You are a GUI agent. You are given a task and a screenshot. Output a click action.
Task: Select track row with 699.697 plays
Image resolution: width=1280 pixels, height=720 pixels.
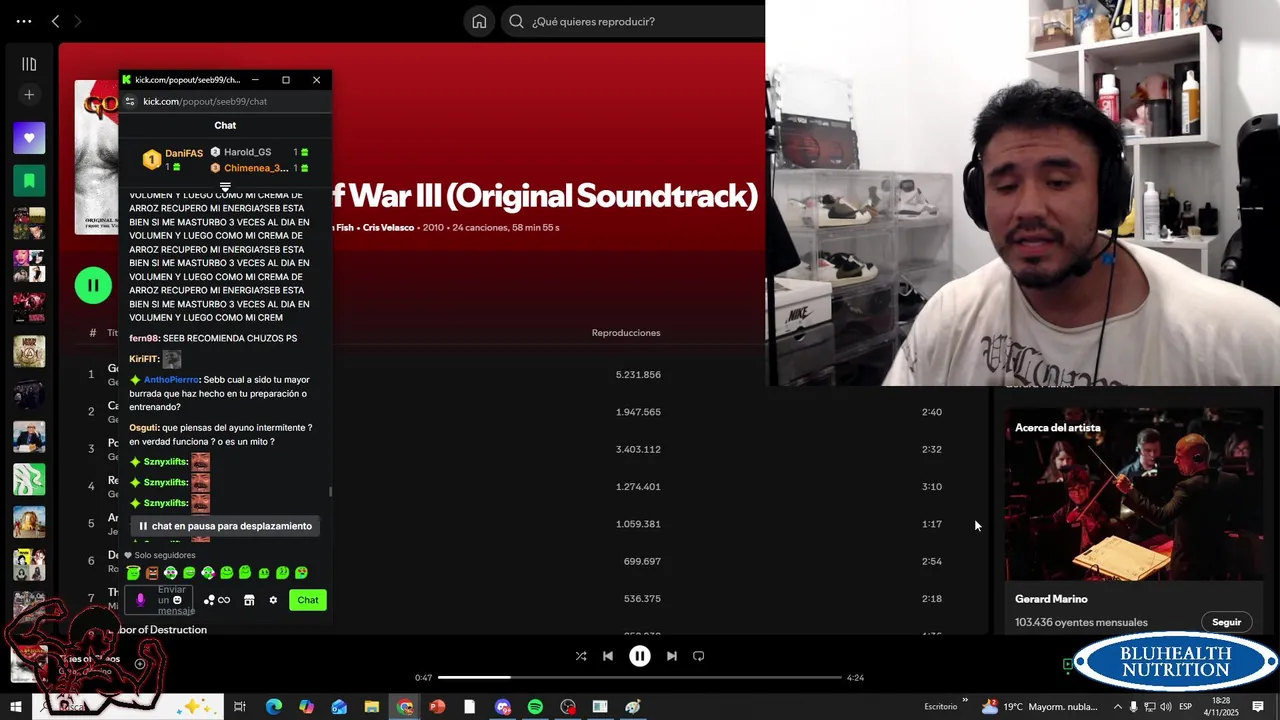coord(522,561)
